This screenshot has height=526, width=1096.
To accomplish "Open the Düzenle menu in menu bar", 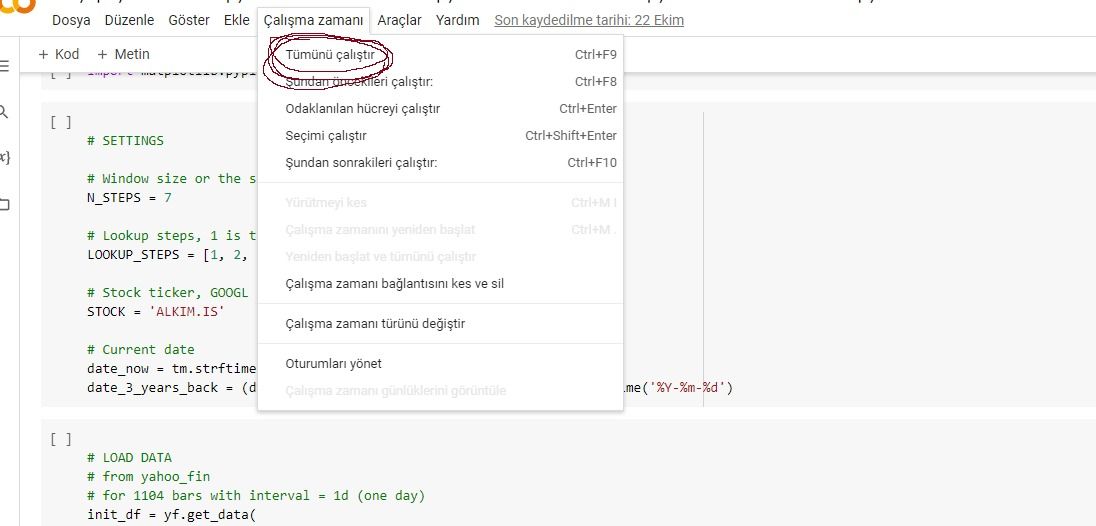I will click(129, 20).
